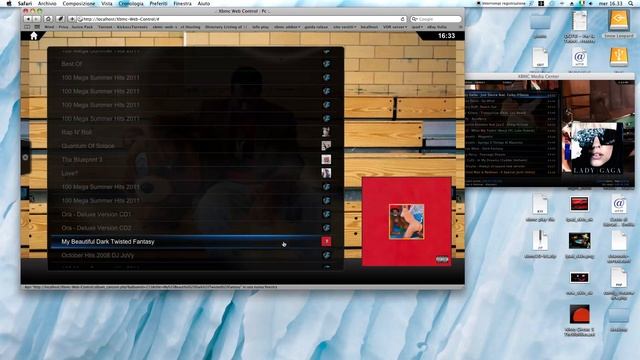
Task: Open the Composizione menu
Action: pyautogui.click(x=79, y=3)
